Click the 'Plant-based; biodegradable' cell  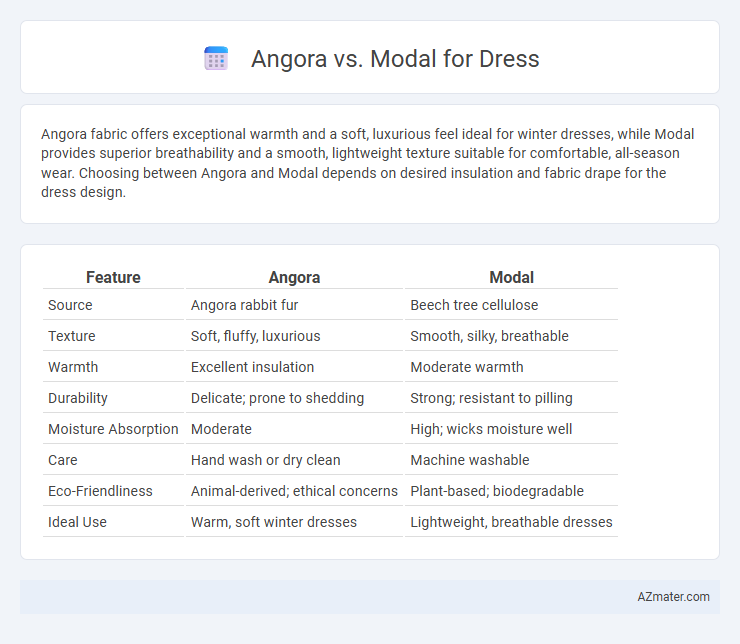tap(497, 491)
